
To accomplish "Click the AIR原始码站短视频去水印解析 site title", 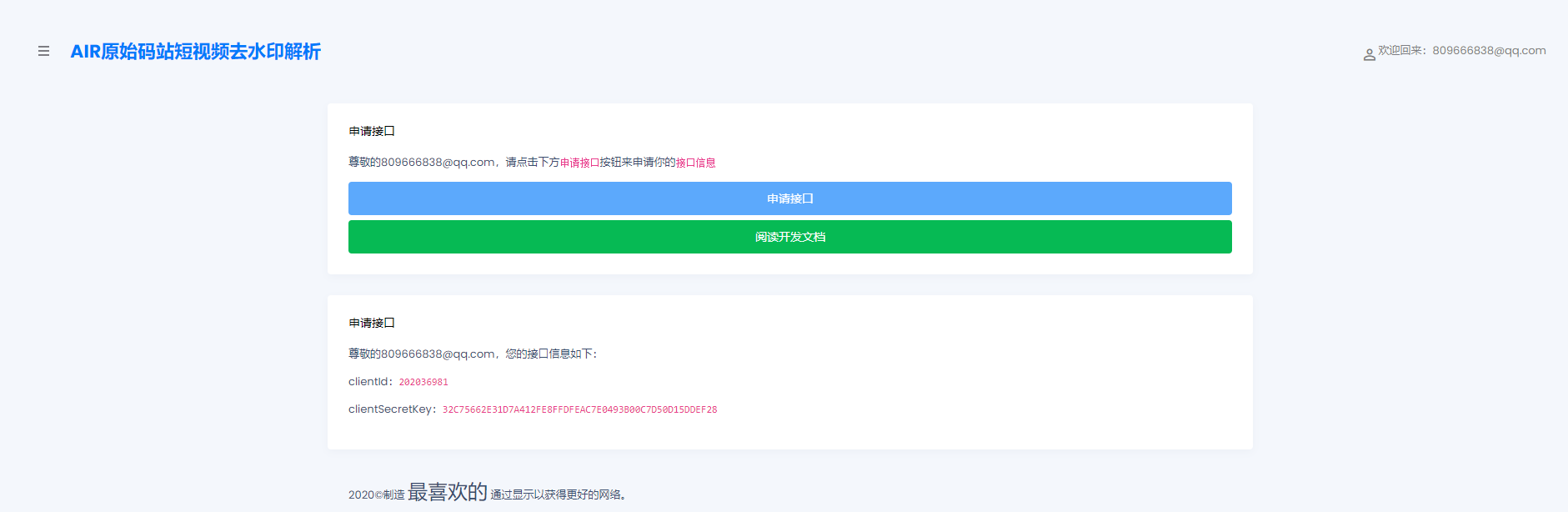I will point(195,52).
